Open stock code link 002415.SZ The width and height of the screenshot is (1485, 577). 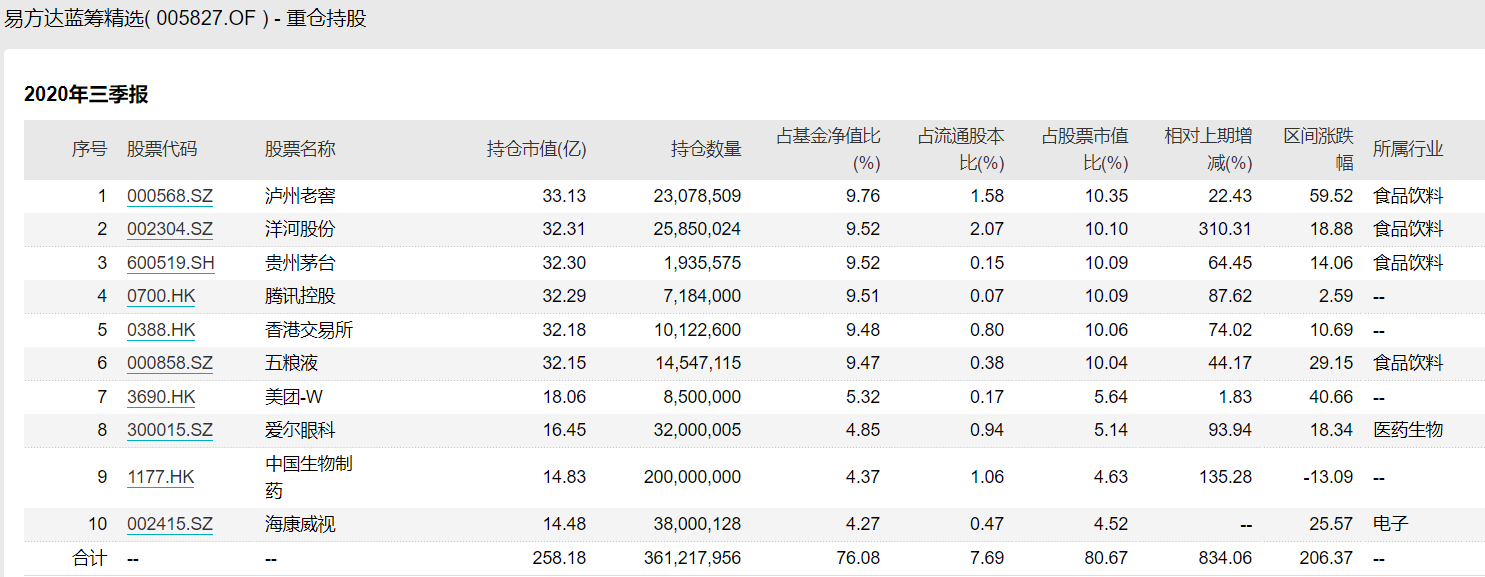coord(169,524)
